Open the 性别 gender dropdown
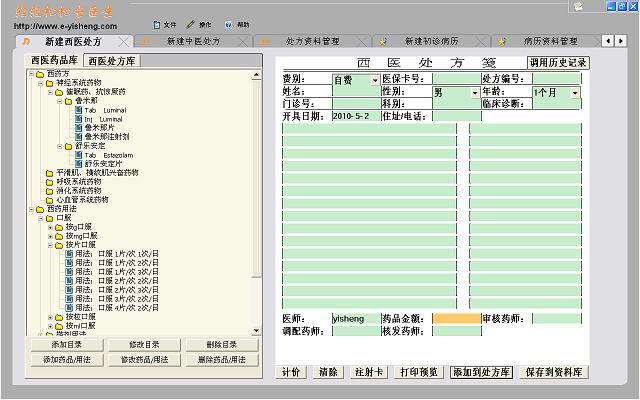This screenshot has height=400, width=640. coord(475,92)
